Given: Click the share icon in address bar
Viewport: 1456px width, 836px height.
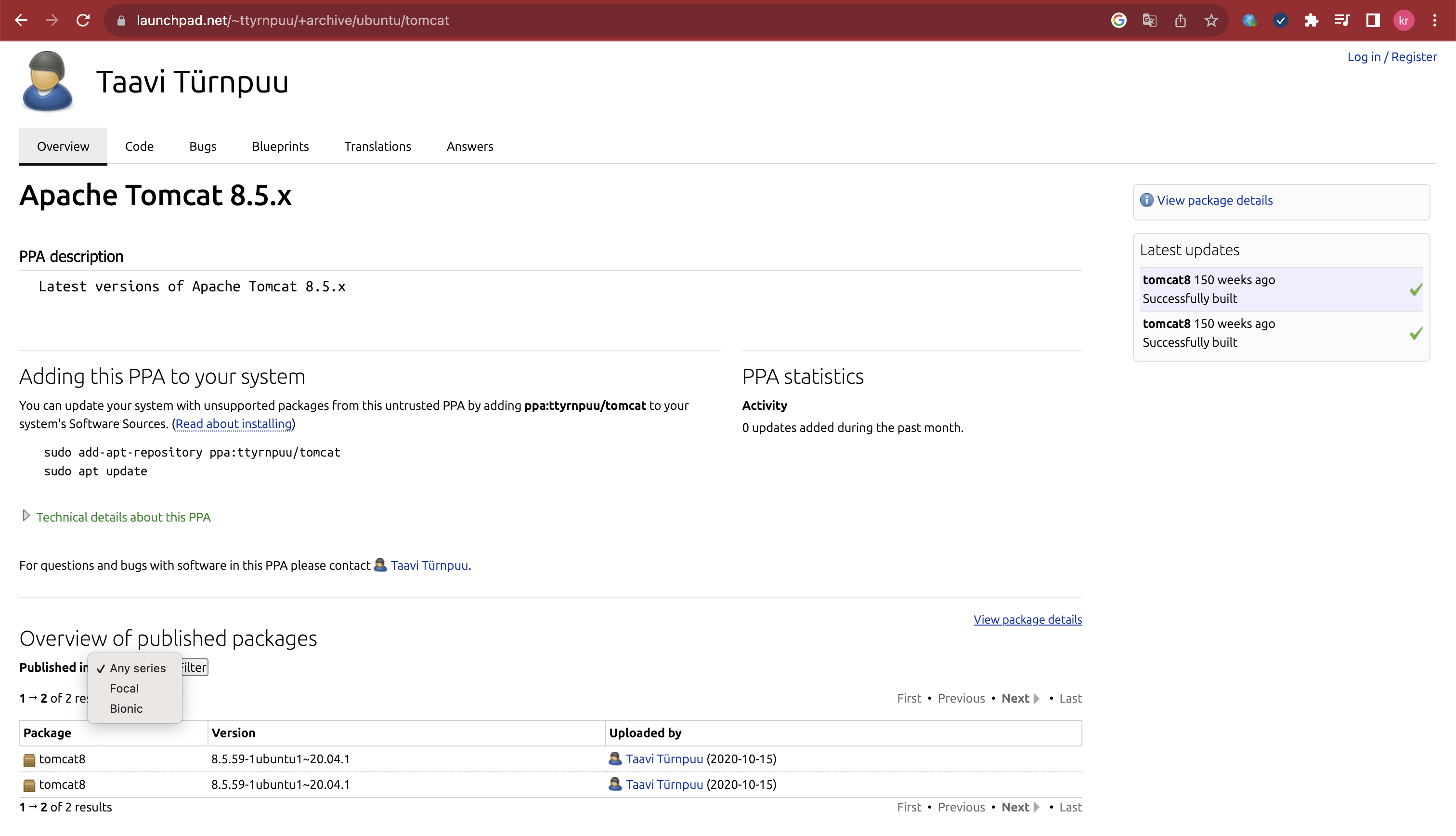Looking at the screenshot, I should (1180, 21).
